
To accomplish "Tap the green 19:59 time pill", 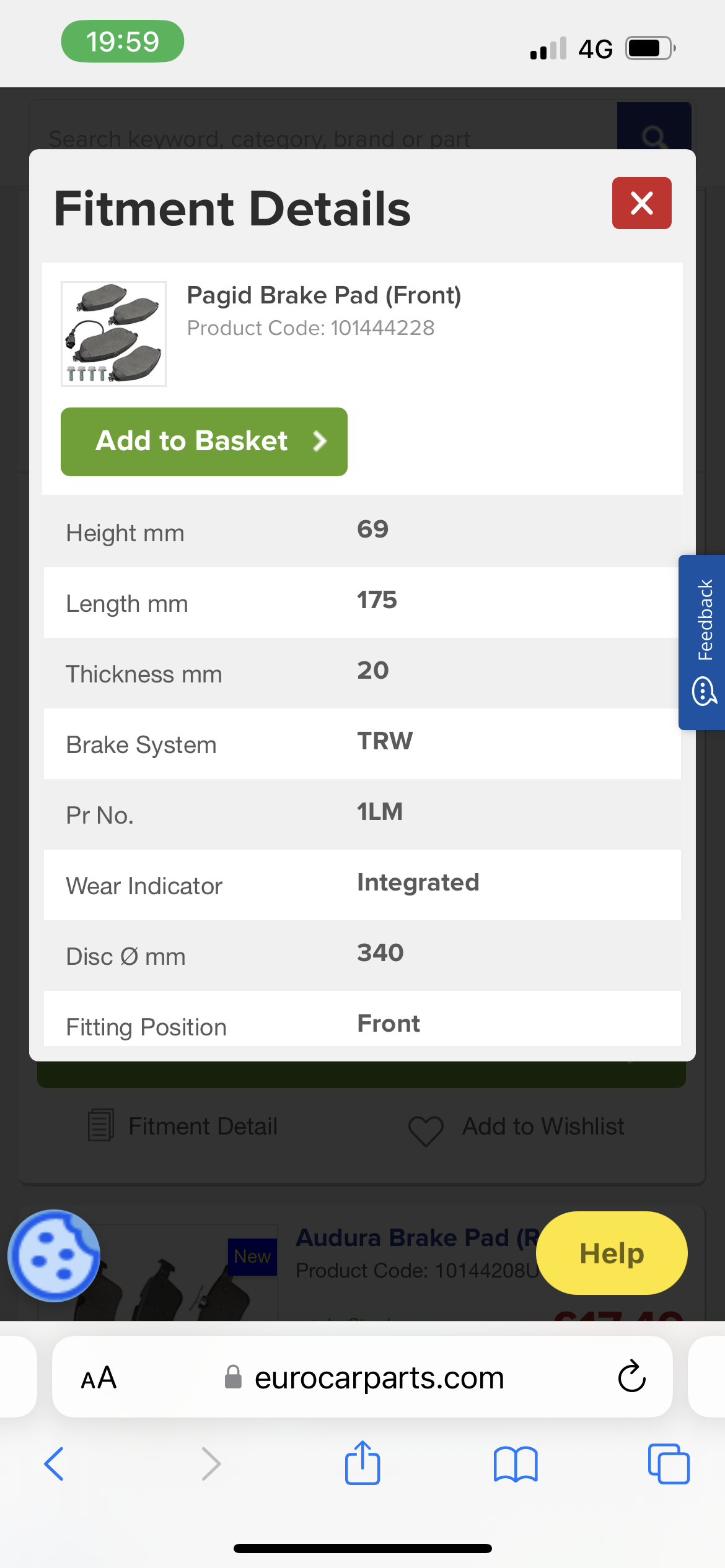I will pos(122,41).
